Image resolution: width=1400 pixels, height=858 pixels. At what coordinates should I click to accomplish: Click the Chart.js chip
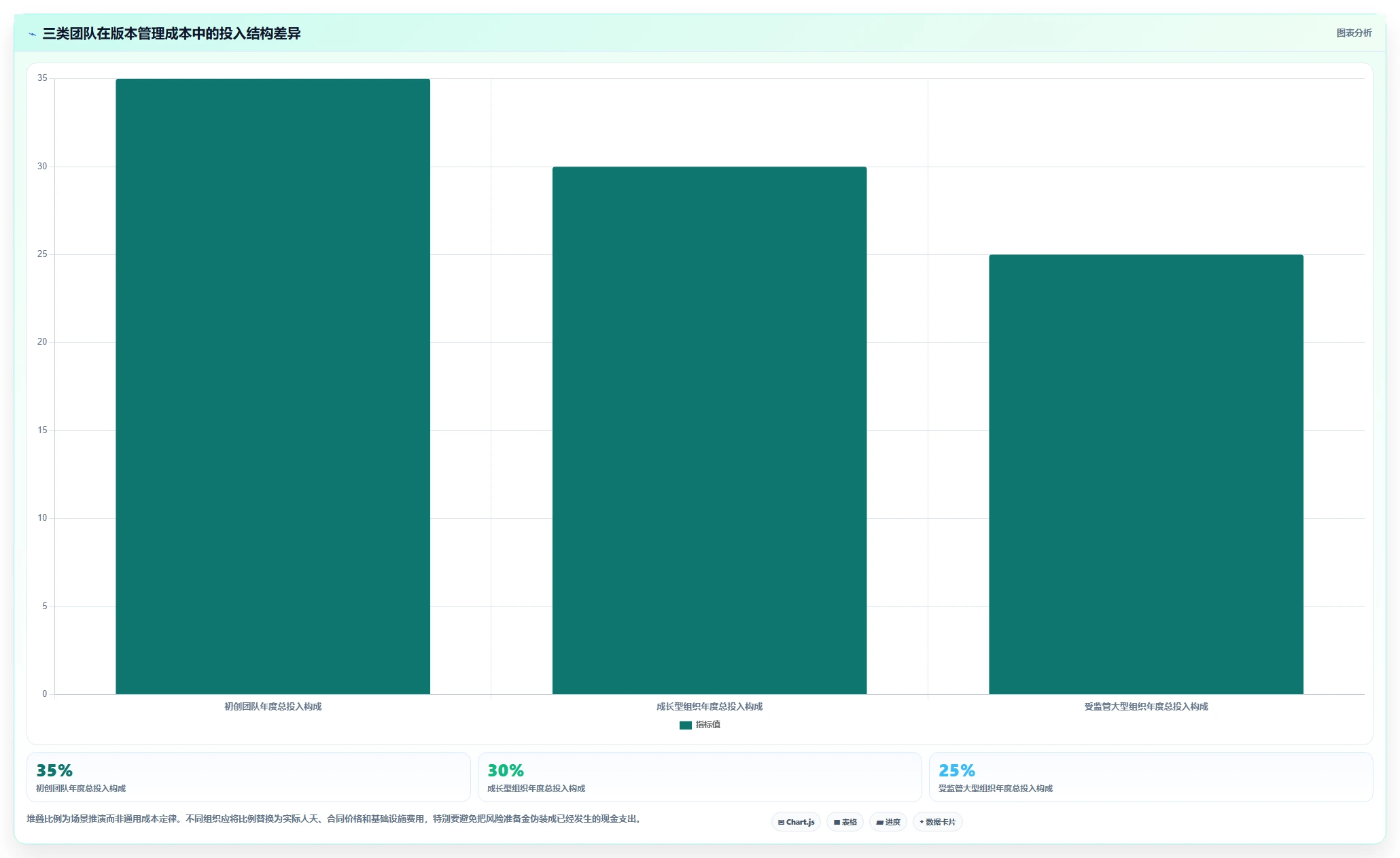(796, 822)
